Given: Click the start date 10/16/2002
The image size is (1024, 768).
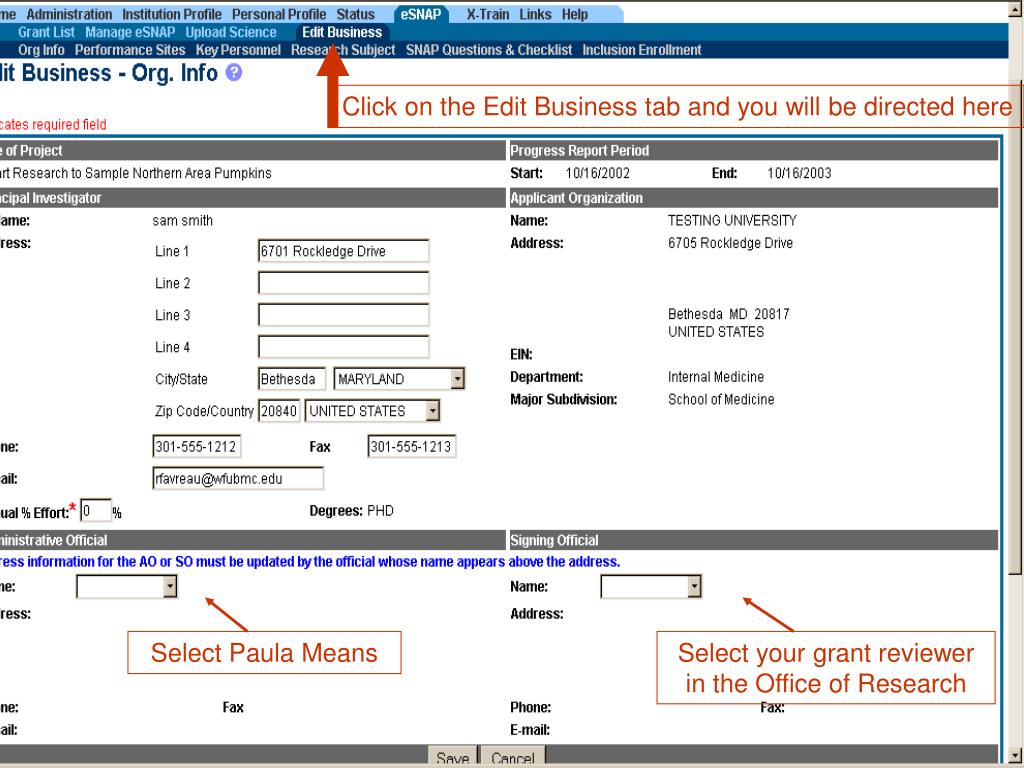Looking at the screenshot, I should [598, 173].
